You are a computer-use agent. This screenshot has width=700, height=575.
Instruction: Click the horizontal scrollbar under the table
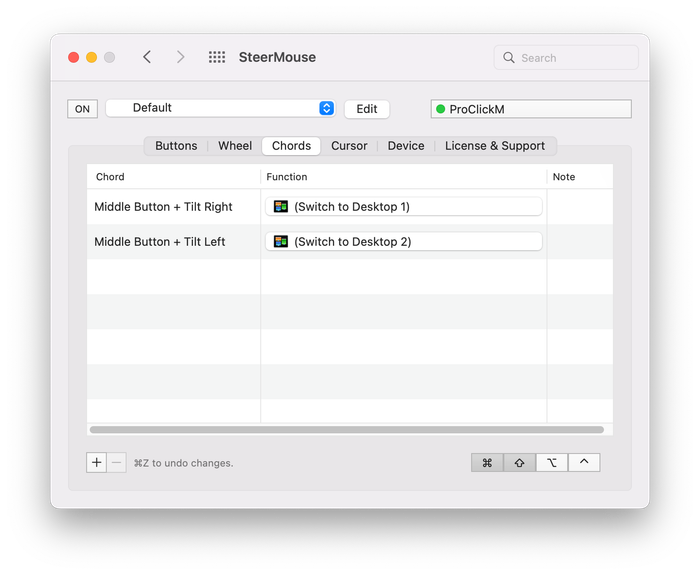pyautogui.click(x=346, y=429)
